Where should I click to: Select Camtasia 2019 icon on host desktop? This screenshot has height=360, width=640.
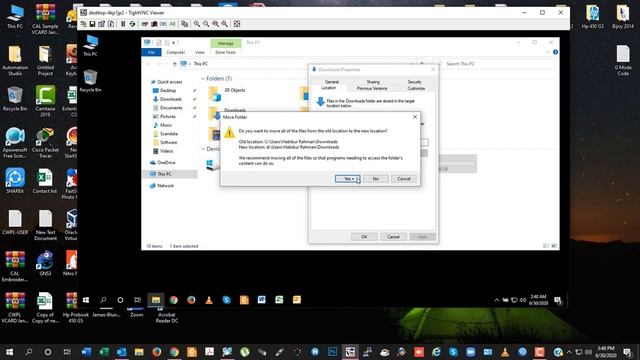[45, 101]
